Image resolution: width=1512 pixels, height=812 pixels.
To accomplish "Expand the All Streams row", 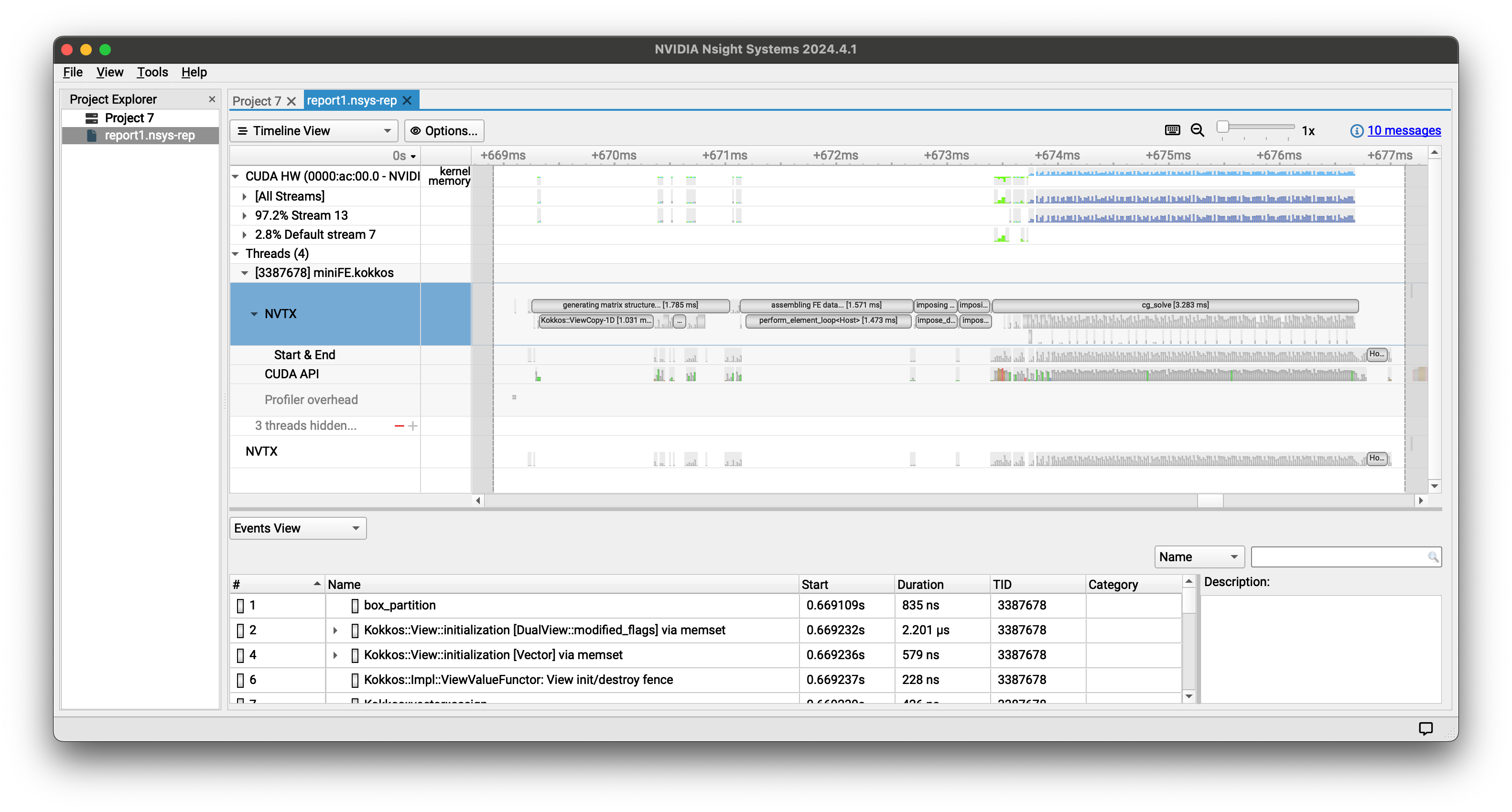I will pos(245,196).
